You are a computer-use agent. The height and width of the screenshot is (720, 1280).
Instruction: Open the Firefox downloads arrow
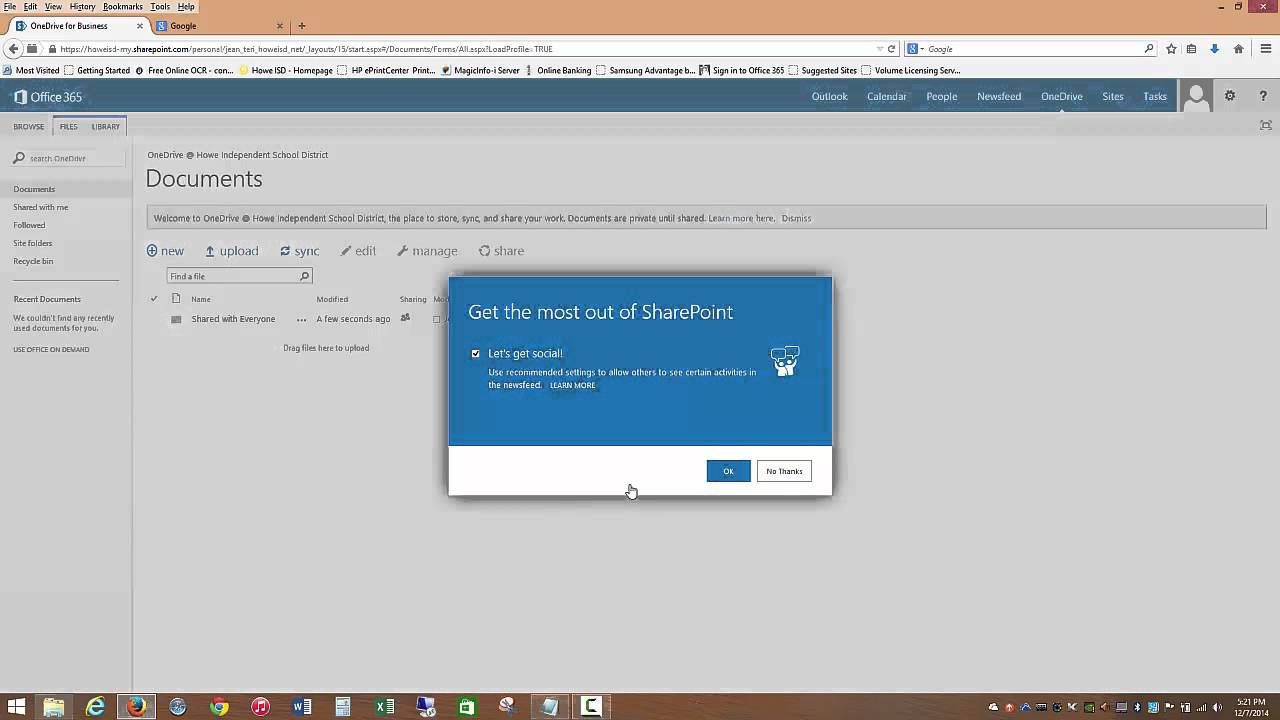click(x=1214, y=49)
